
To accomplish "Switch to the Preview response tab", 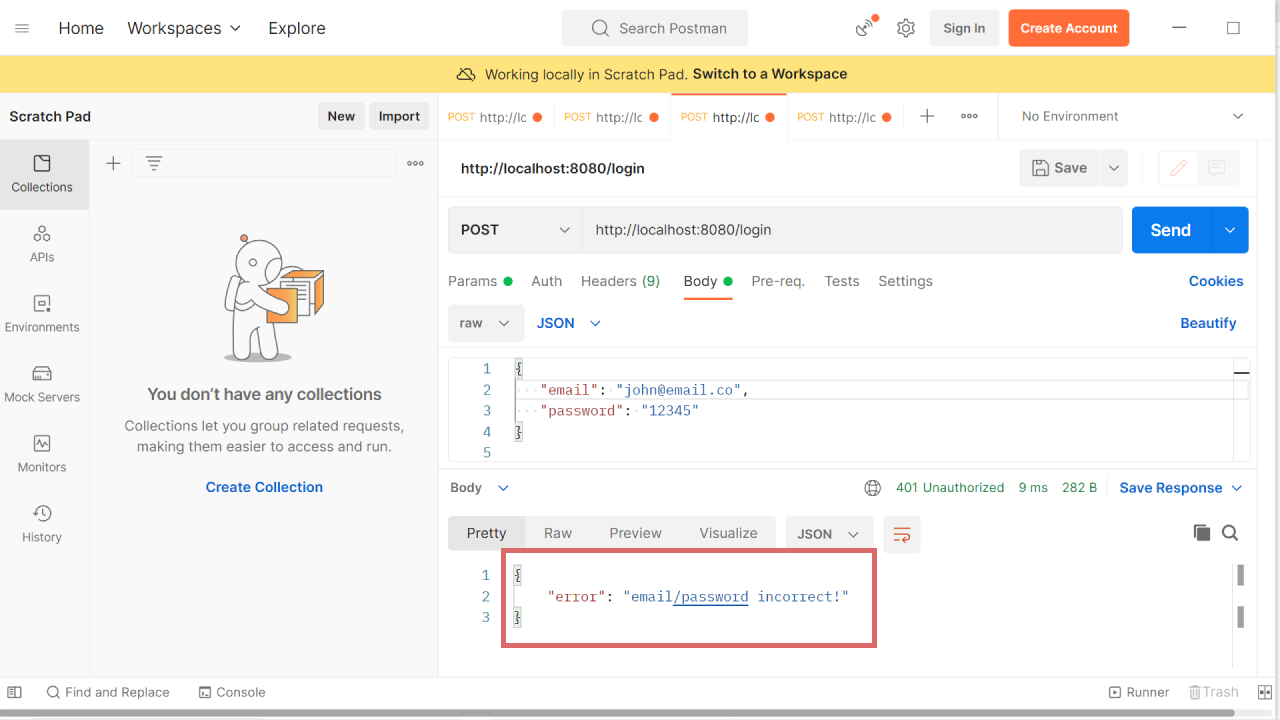I will 635,533.
